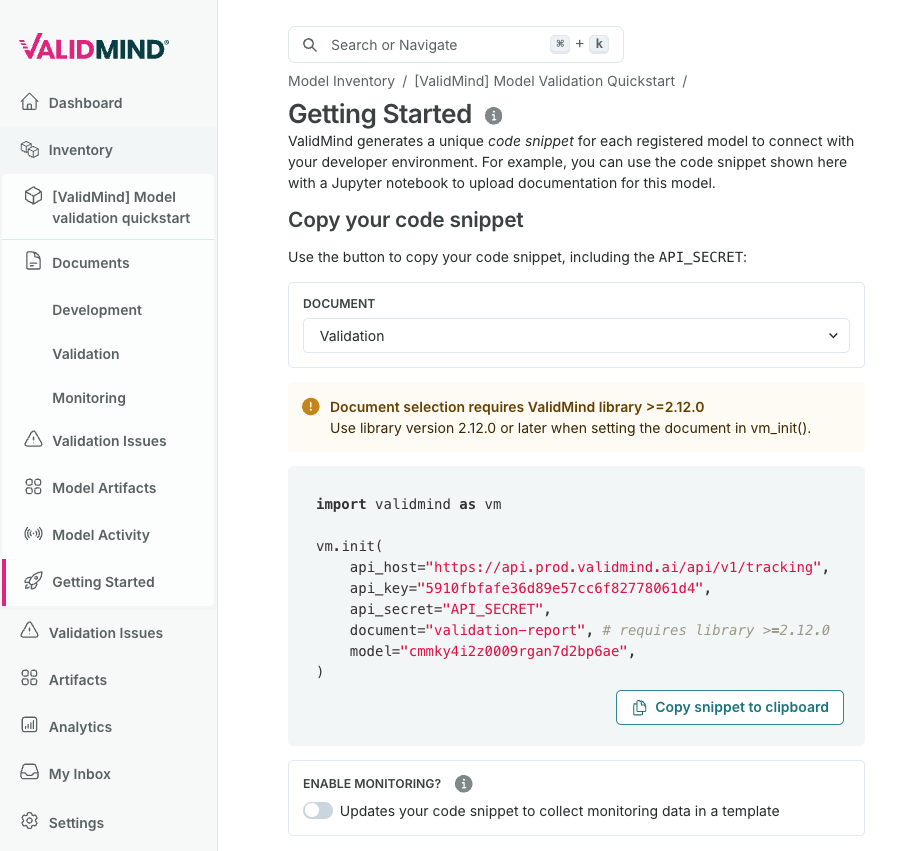The width and height of the screenshot is (904, 851).
Task: Open My Inbox tray icon
Action: tap(29, 772)
